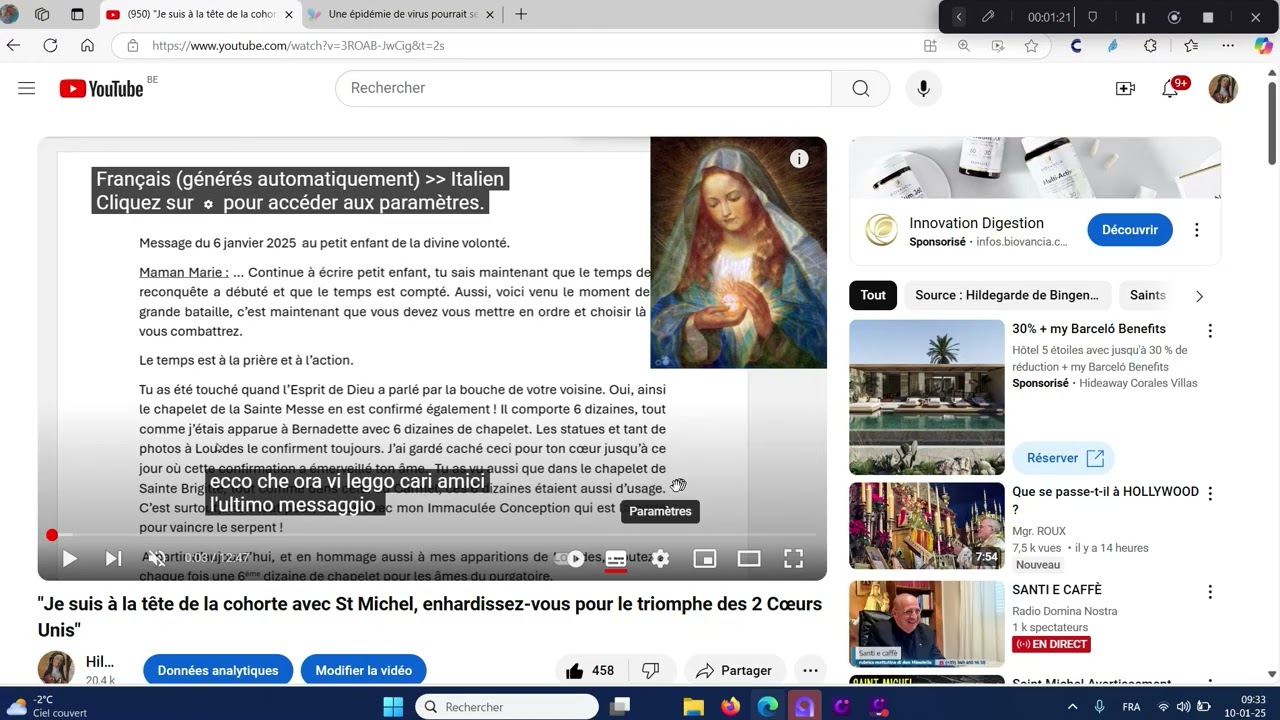Screen dimensions: 1280x720
Task: Open Edge extensions puzzle icon
Action: pos(1150,45)
